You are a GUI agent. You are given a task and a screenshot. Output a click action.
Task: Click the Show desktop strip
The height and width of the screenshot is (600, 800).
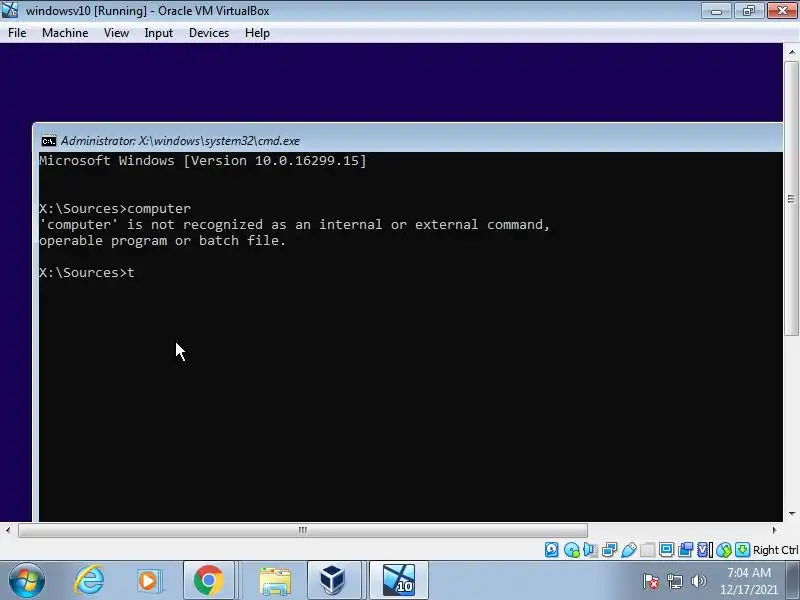794,580
